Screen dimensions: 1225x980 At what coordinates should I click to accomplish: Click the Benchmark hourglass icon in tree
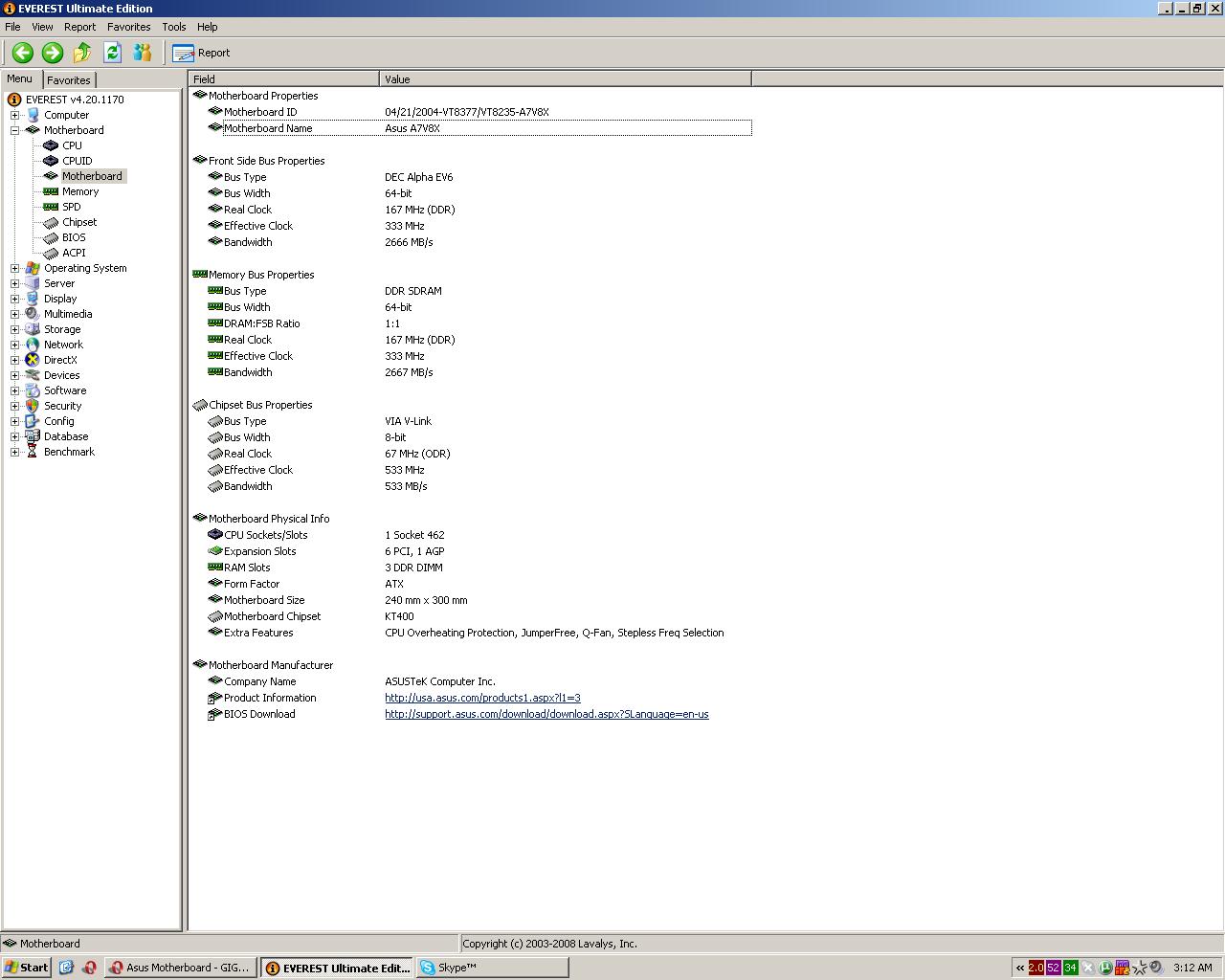point(33,452)
